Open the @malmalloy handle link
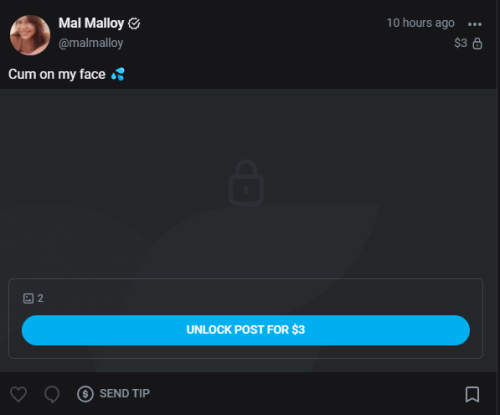 [x=91, y=43]
